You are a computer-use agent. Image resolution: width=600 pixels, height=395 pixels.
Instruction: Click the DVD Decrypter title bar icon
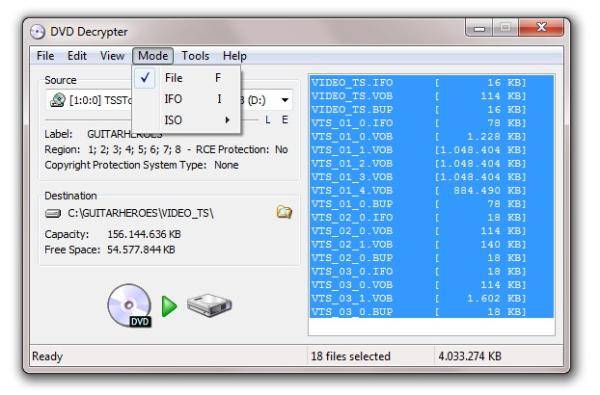click(38, 32)
